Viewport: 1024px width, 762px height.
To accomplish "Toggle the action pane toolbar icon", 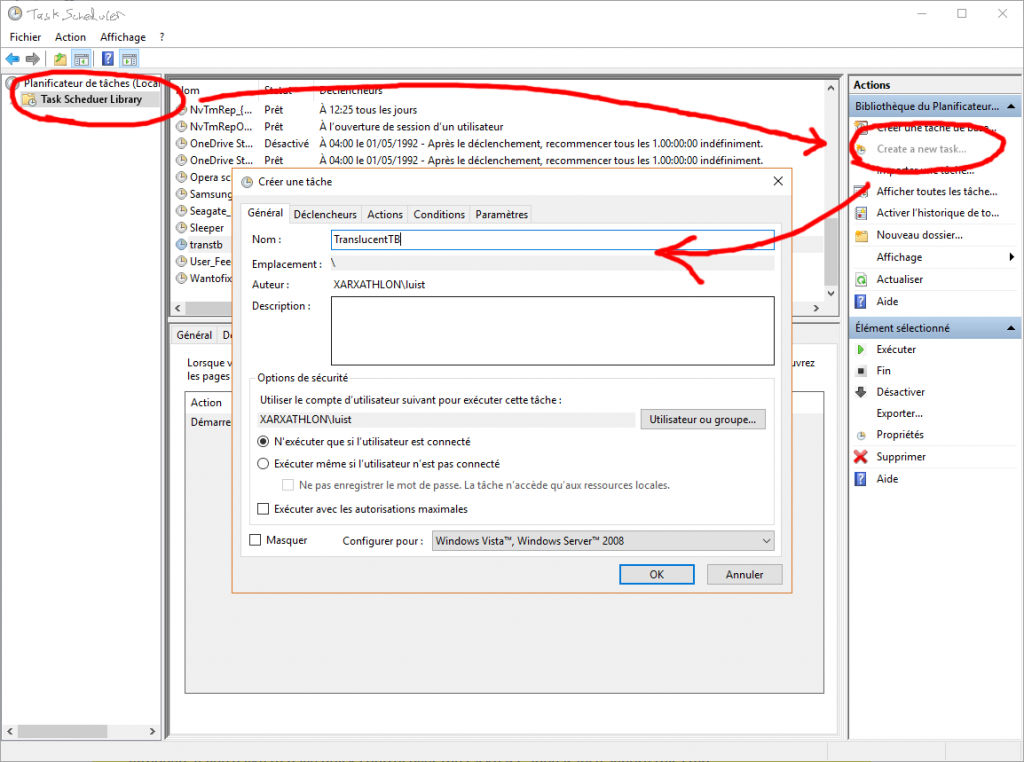I will click(129, 59).
